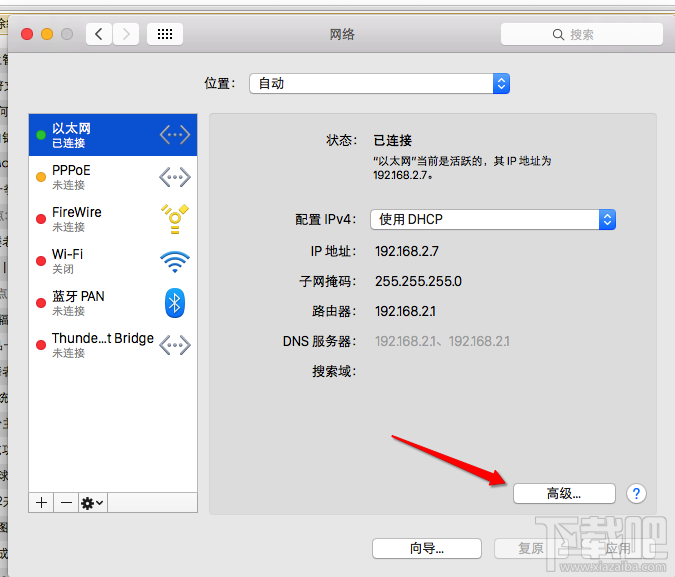Click the 向导... assistant button
This screenshot has width=675, height=577.
(x=427, y=548)
